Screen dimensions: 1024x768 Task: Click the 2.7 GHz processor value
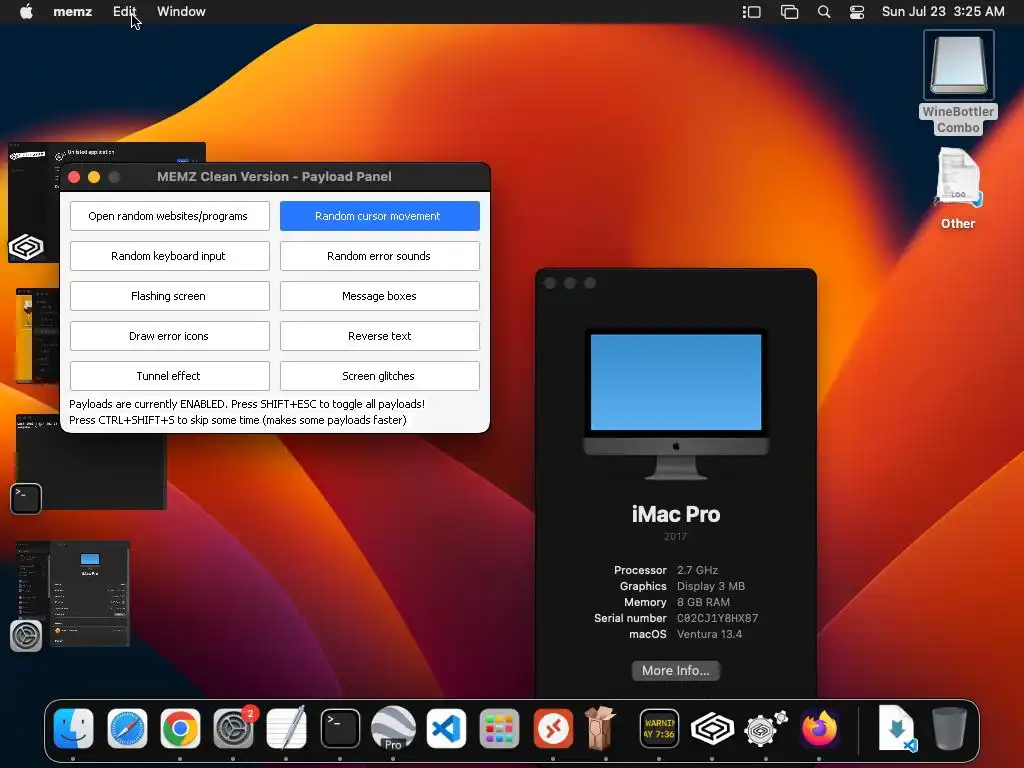coord(697,570)
